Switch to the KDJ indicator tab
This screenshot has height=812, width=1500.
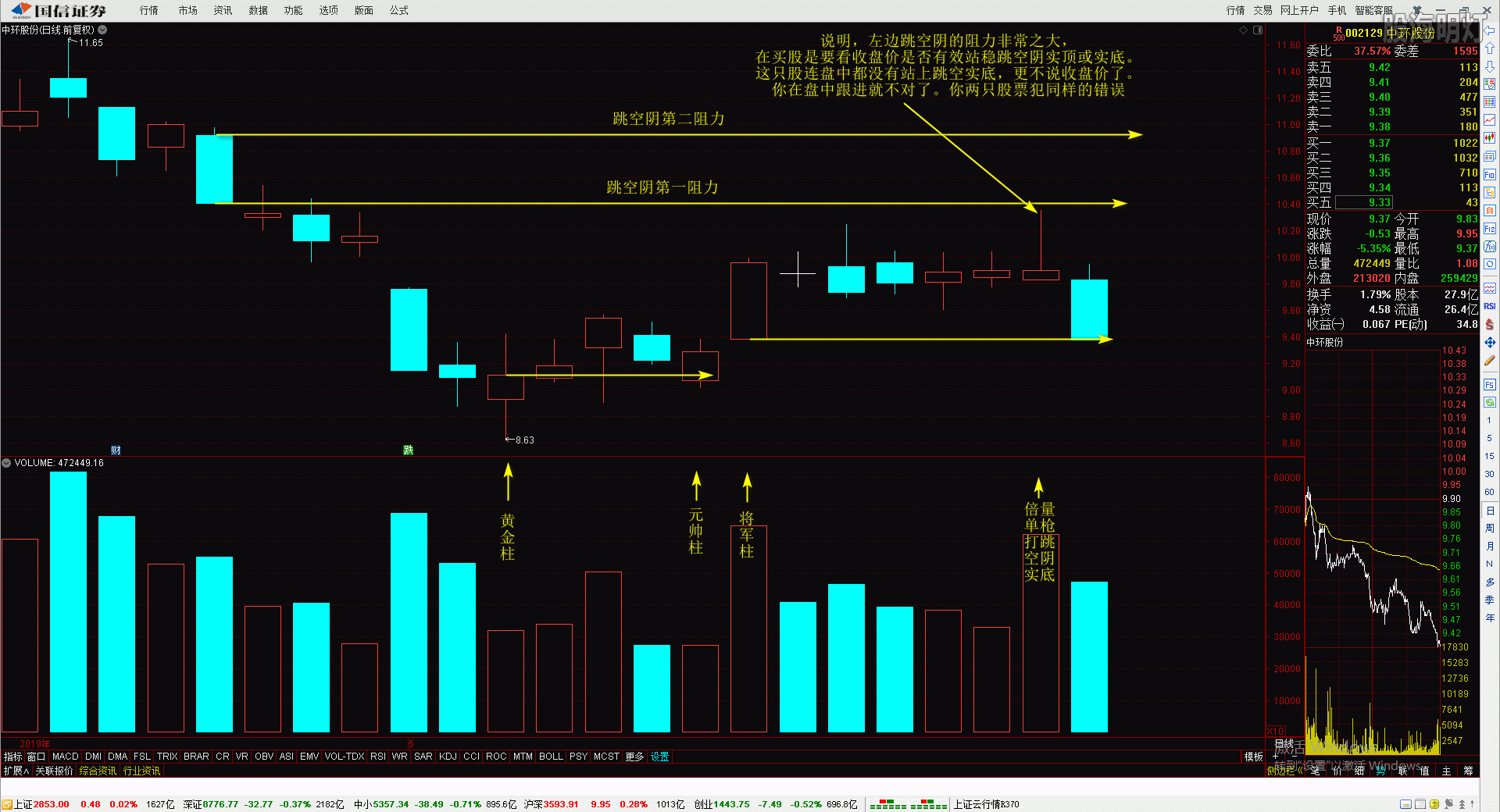click(x=448, y=757)
